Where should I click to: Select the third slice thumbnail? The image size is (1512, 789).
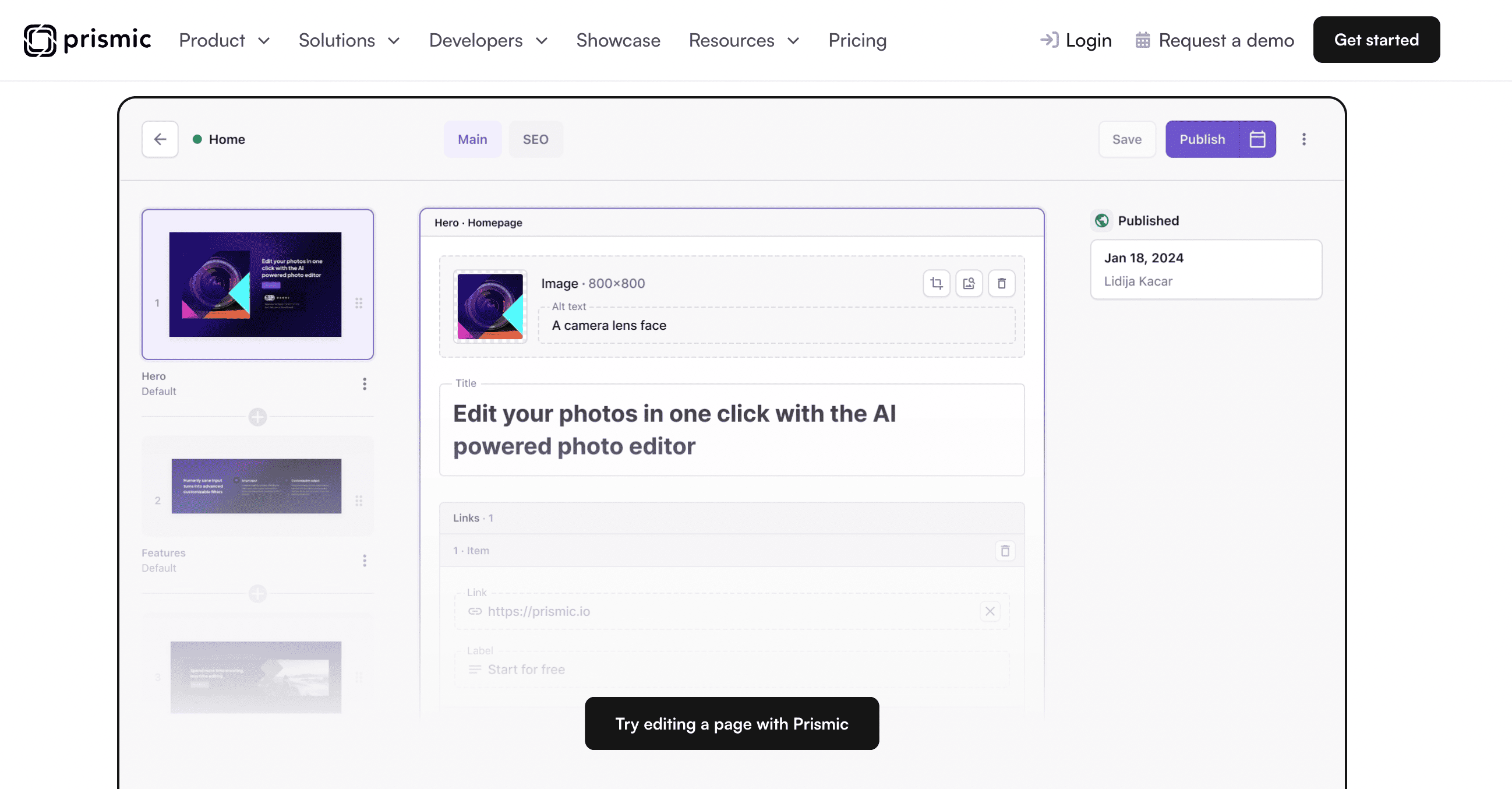click(256, 677)
